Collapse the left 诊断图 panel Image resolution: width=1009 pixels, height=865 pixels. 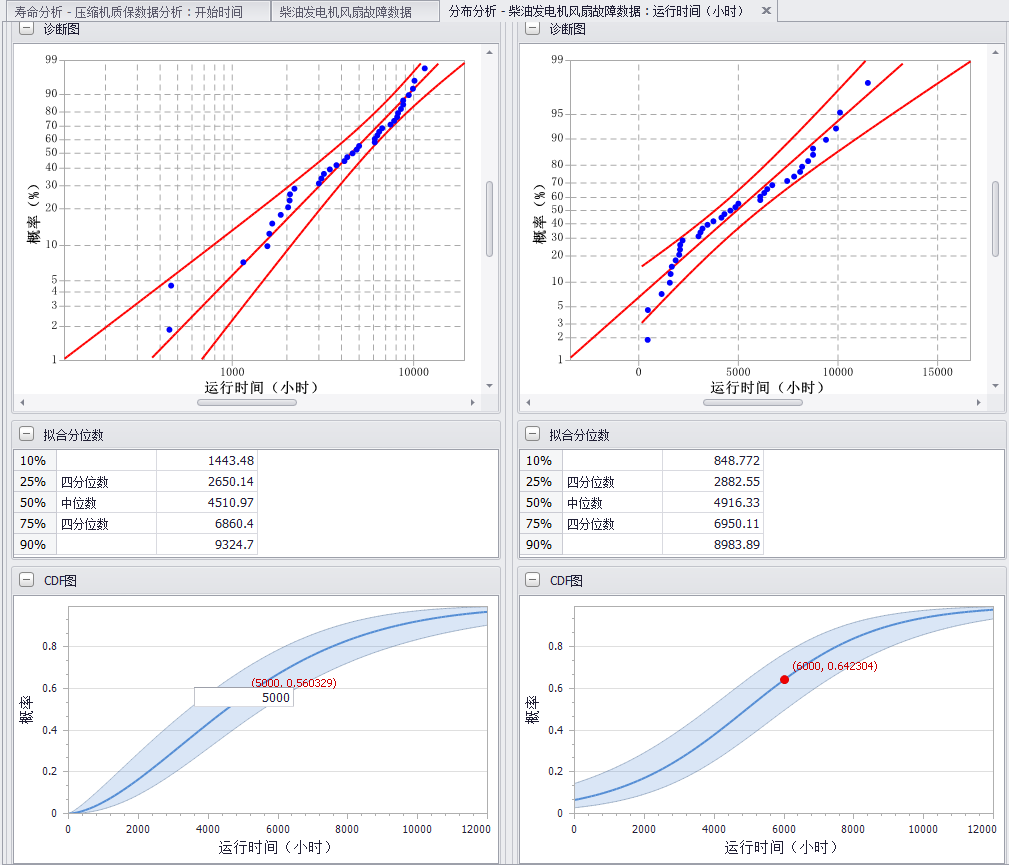tap(27, 29)
